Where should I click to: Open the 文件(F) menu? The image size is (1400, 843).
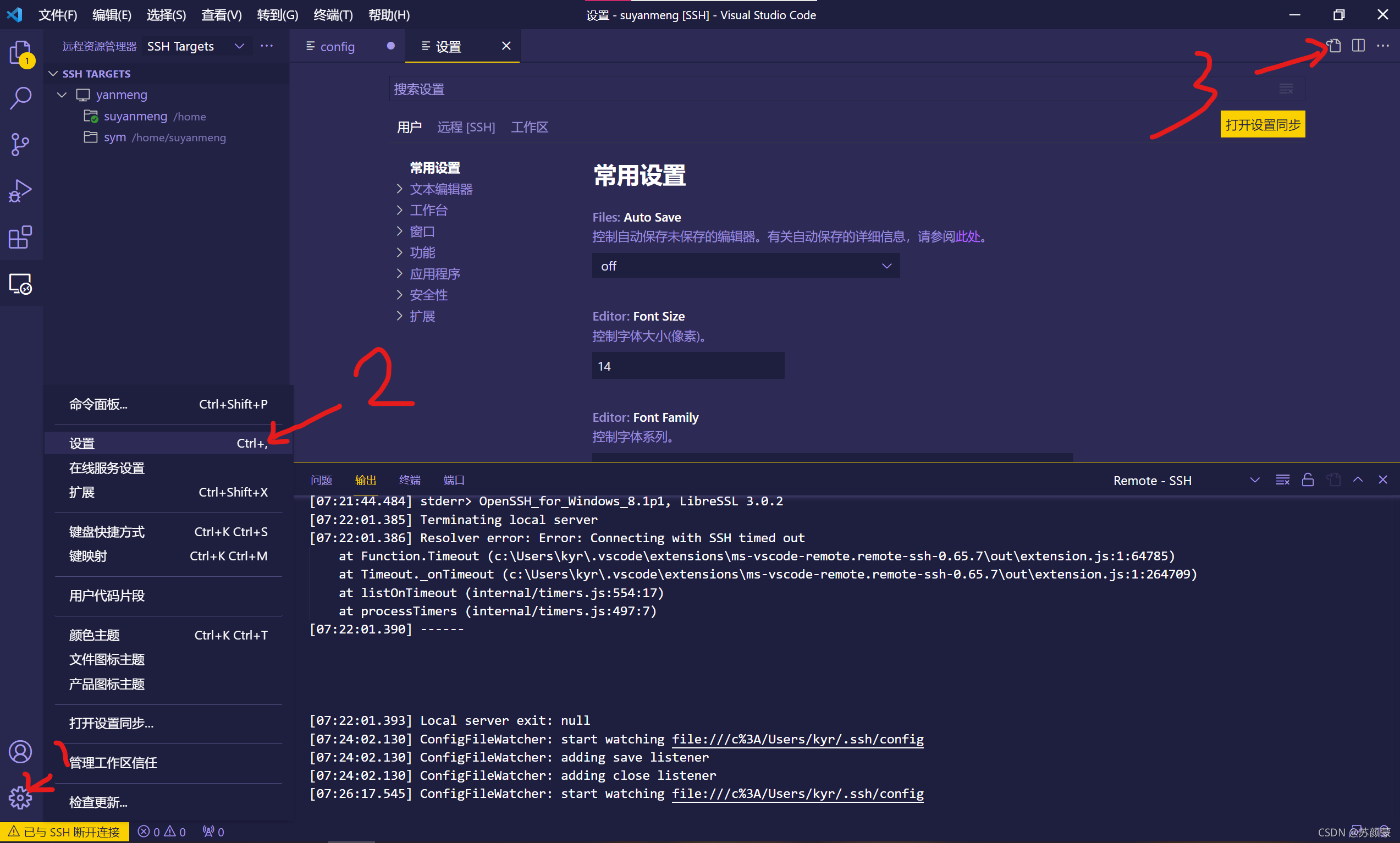point(58,15)
